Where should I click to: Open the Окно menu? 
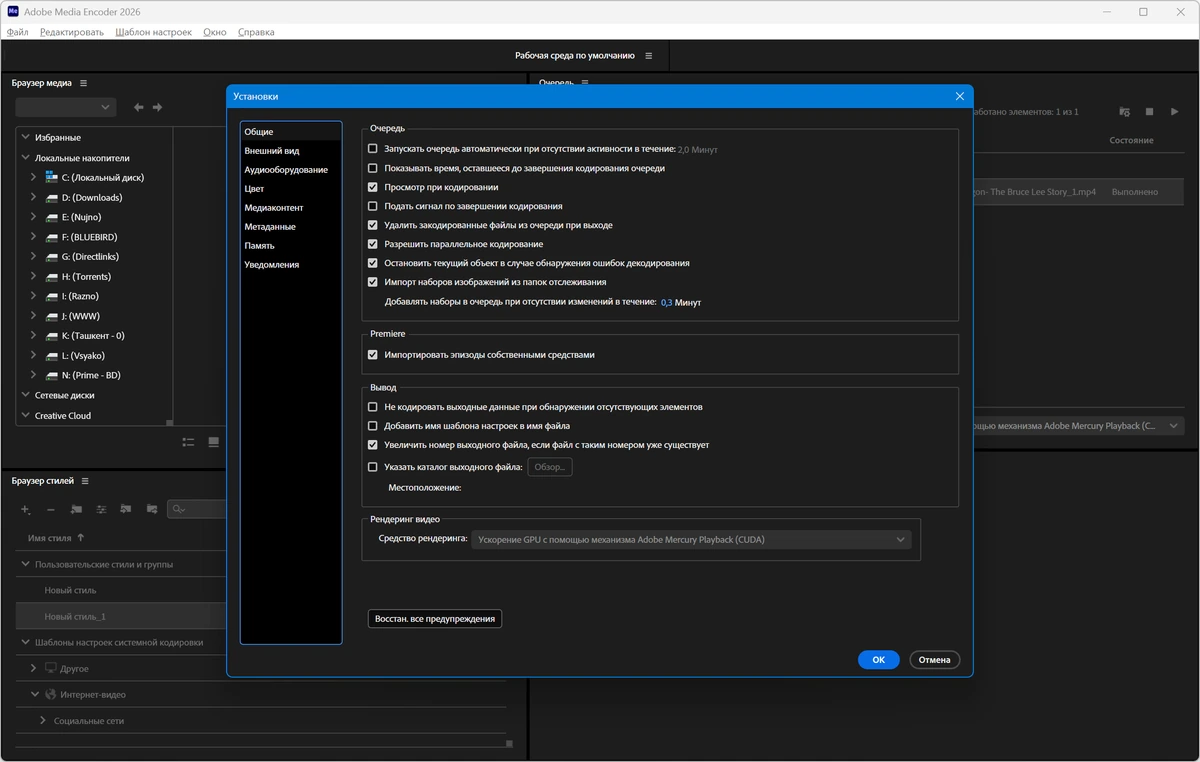click(x=215, y=32)
